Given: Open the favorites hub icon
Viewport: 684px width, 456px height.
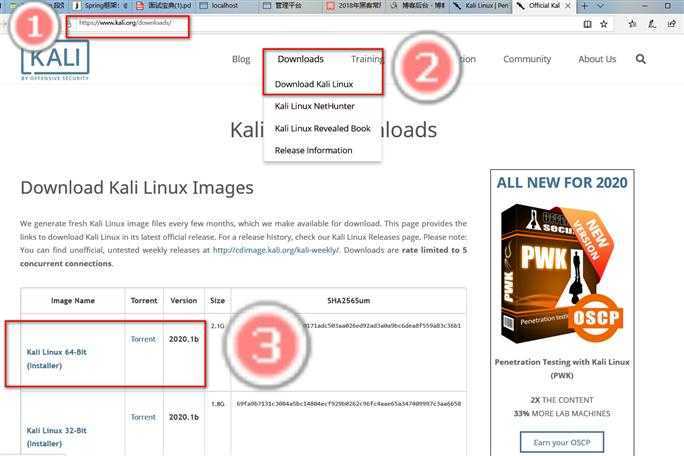Looking at the screenshot, I should click(x=633, y=24).
